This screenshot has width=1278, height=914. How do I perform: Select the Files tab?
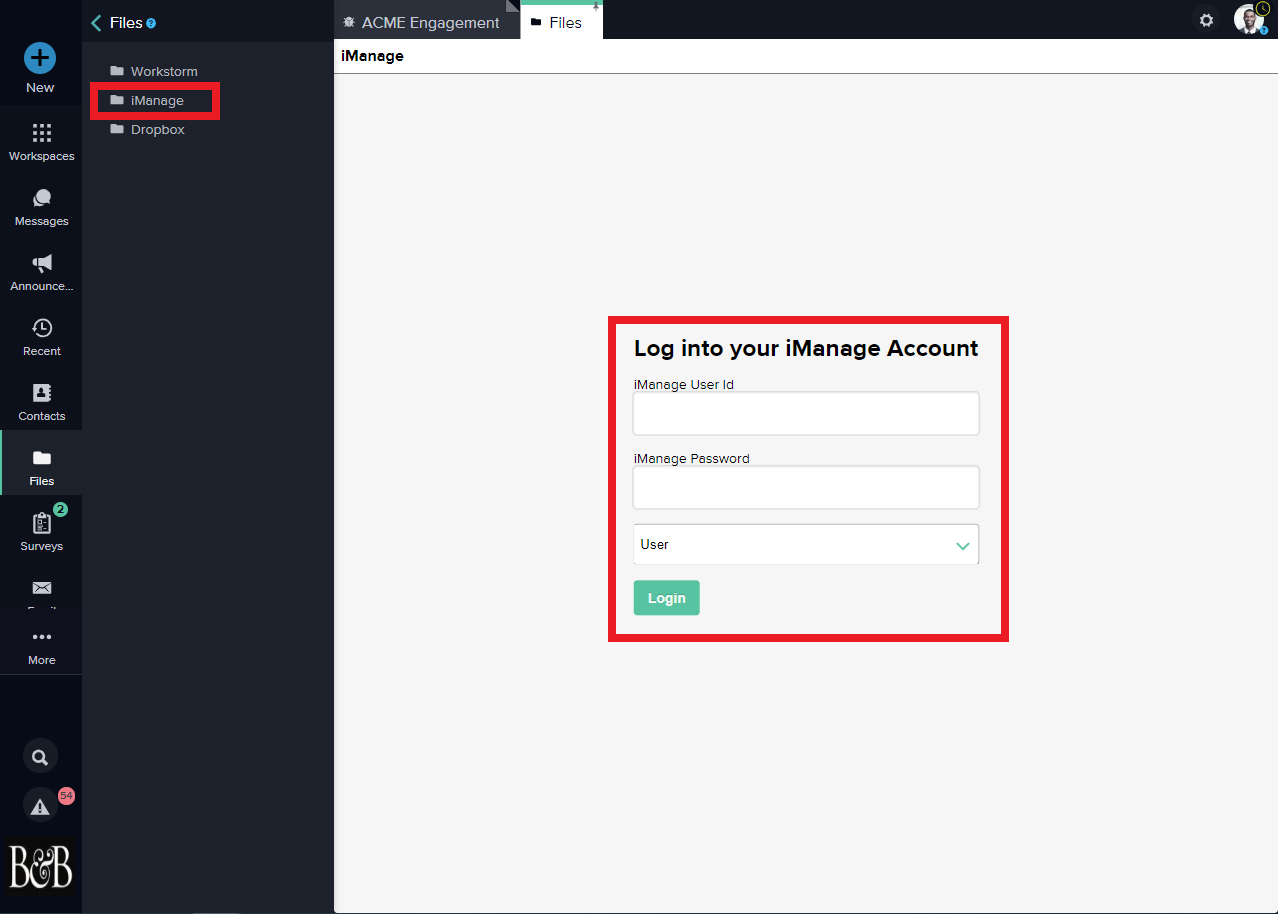(562, 21)
